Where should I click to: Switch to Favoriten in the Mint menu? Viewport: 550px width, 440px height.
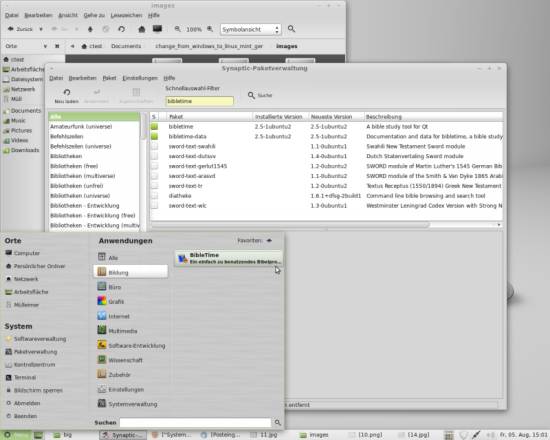point(254,241)
